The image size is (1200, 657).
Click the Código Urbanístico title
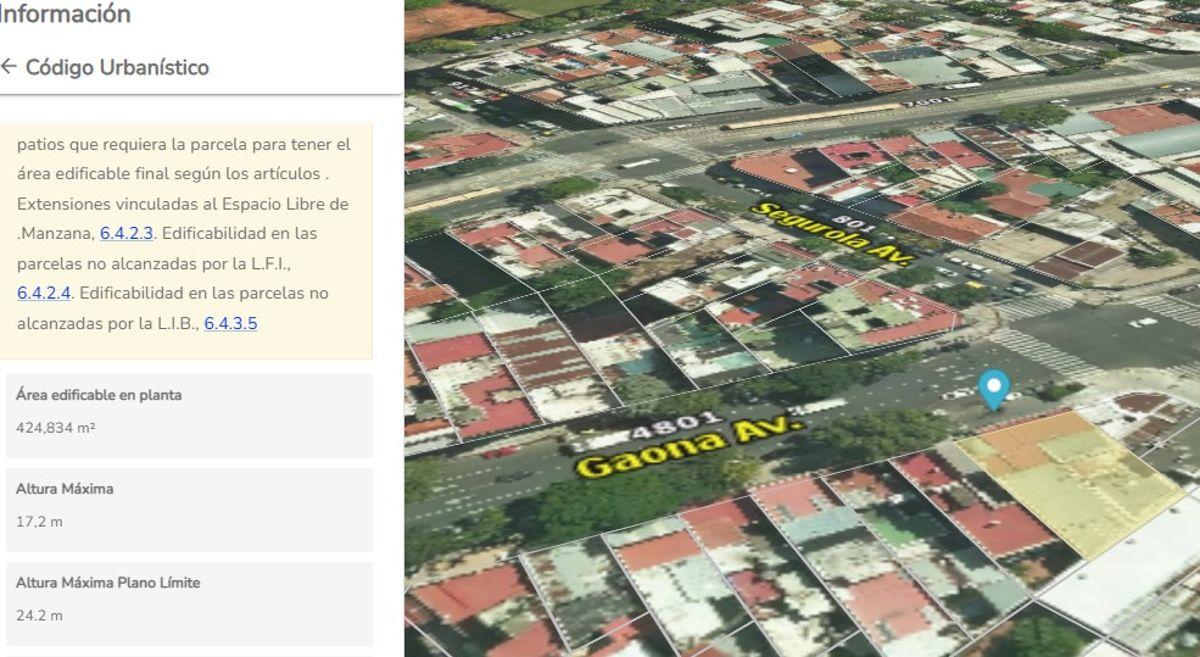(x=117, y=67)
